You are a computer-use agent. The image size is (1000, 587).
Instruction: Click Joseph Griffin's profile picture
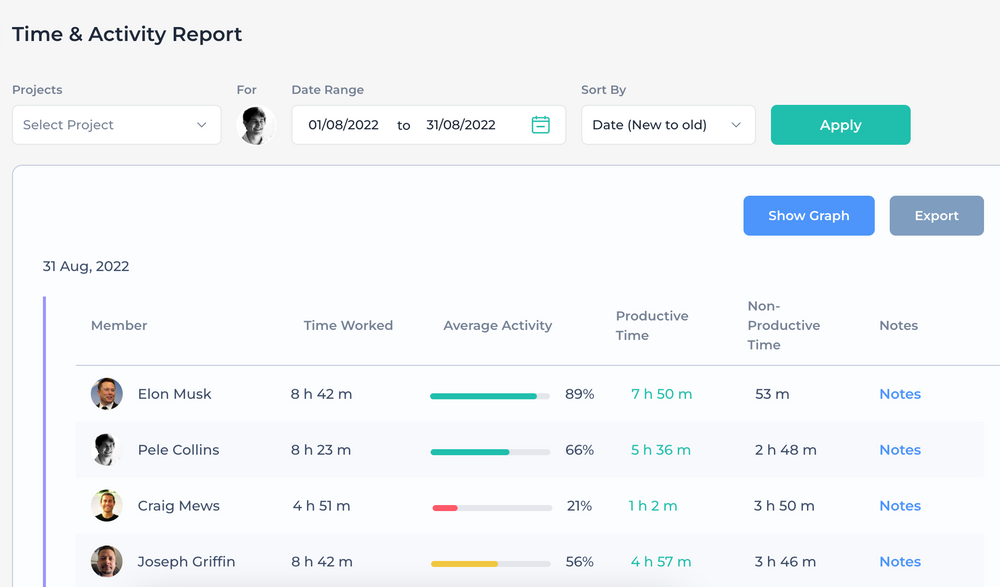(x=106, y=562)
